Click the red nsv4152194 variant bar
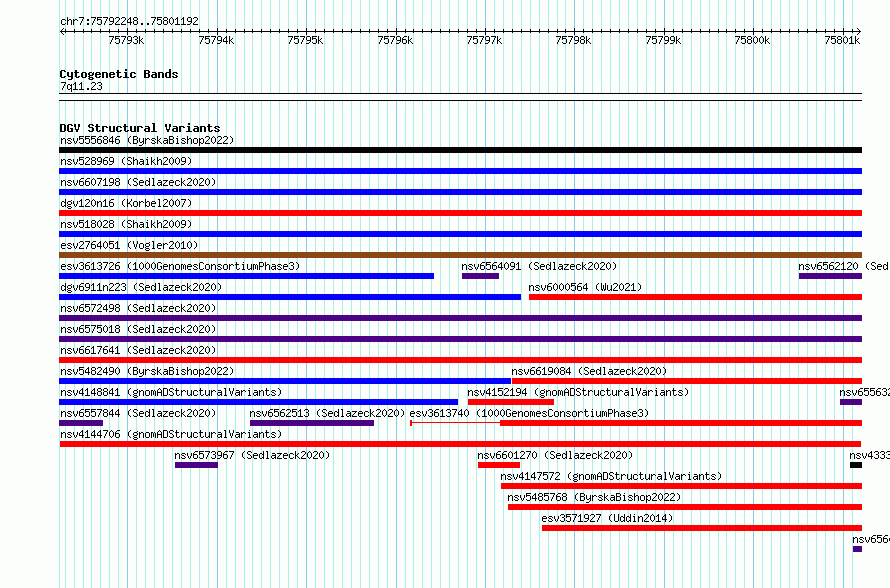The width and height of the screenshot is (890, 588). 511,402
